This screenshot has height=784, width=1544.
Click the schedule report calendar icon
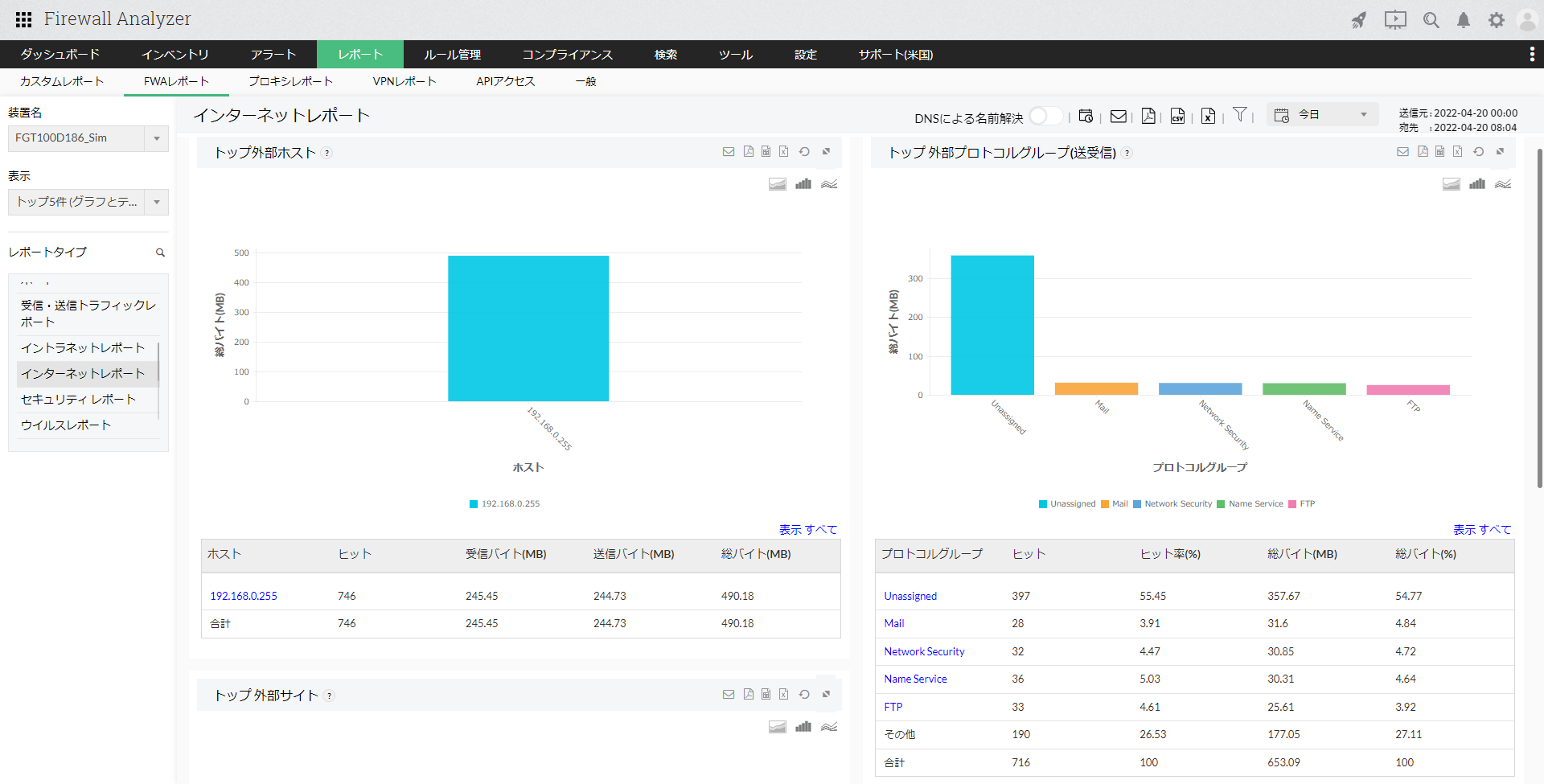coord(1086,116)
